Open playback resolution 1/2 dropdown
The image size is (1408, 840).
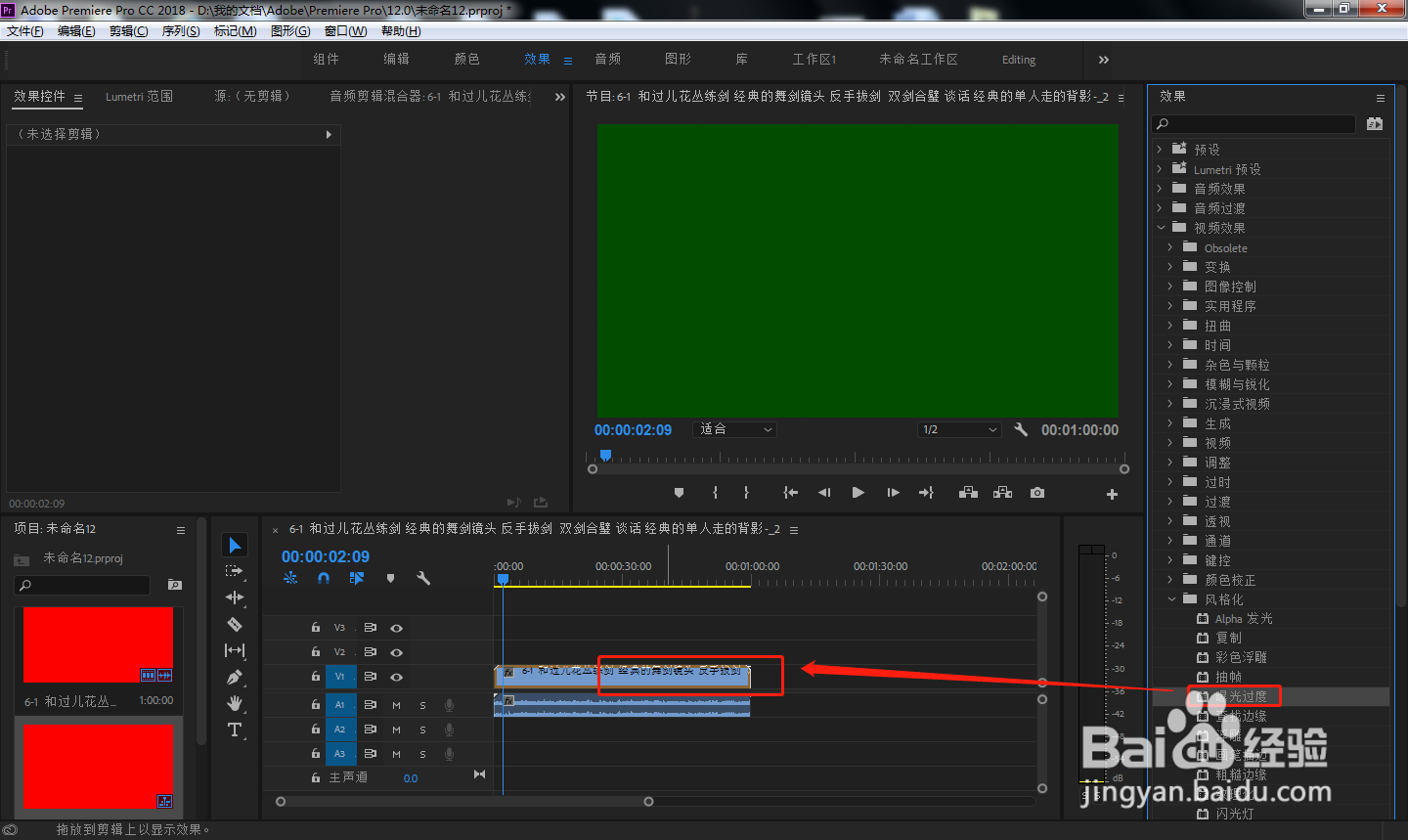[960, 429]
